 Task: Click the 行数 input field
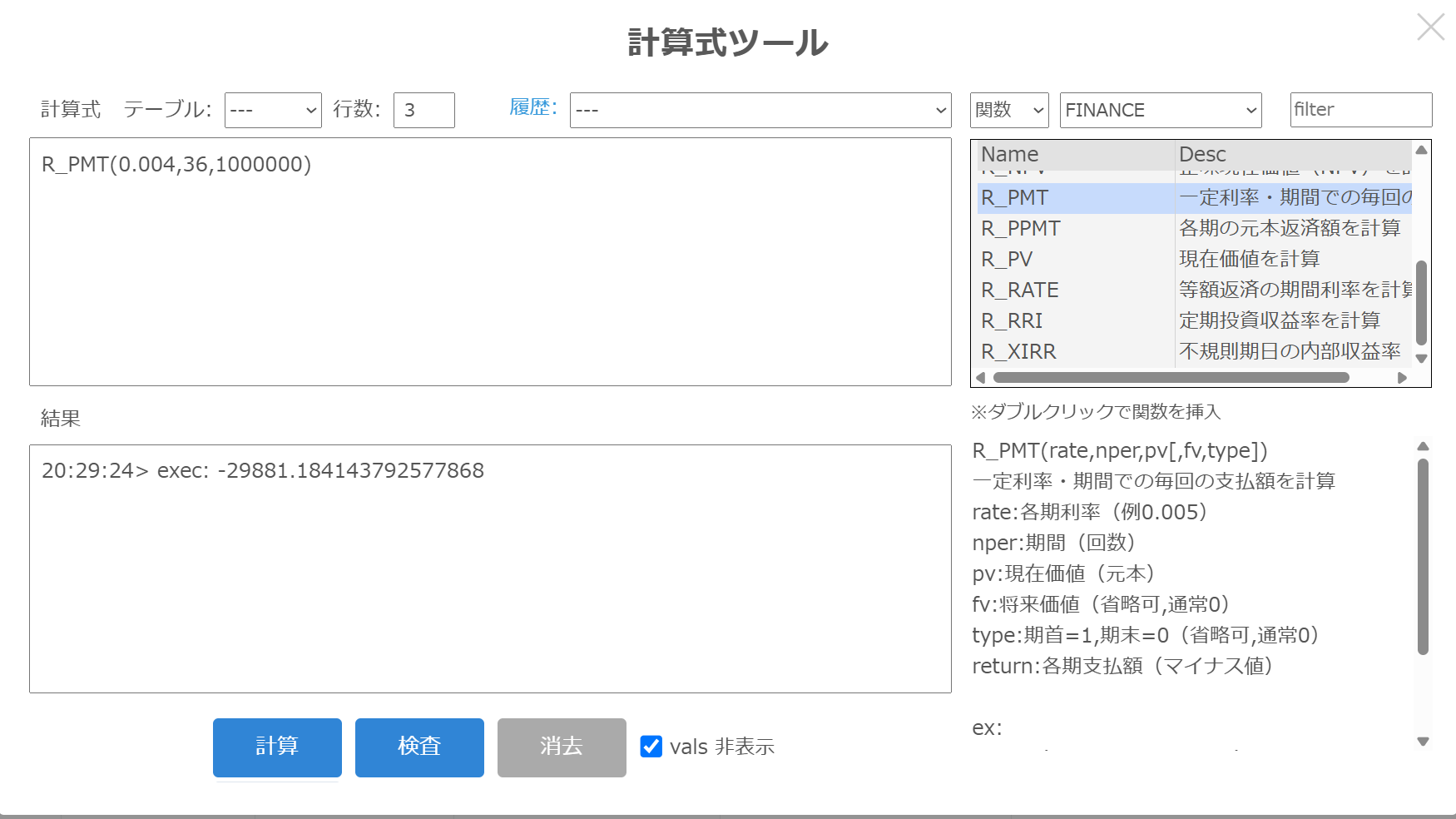pyautogui.click(x=424, y=110)
